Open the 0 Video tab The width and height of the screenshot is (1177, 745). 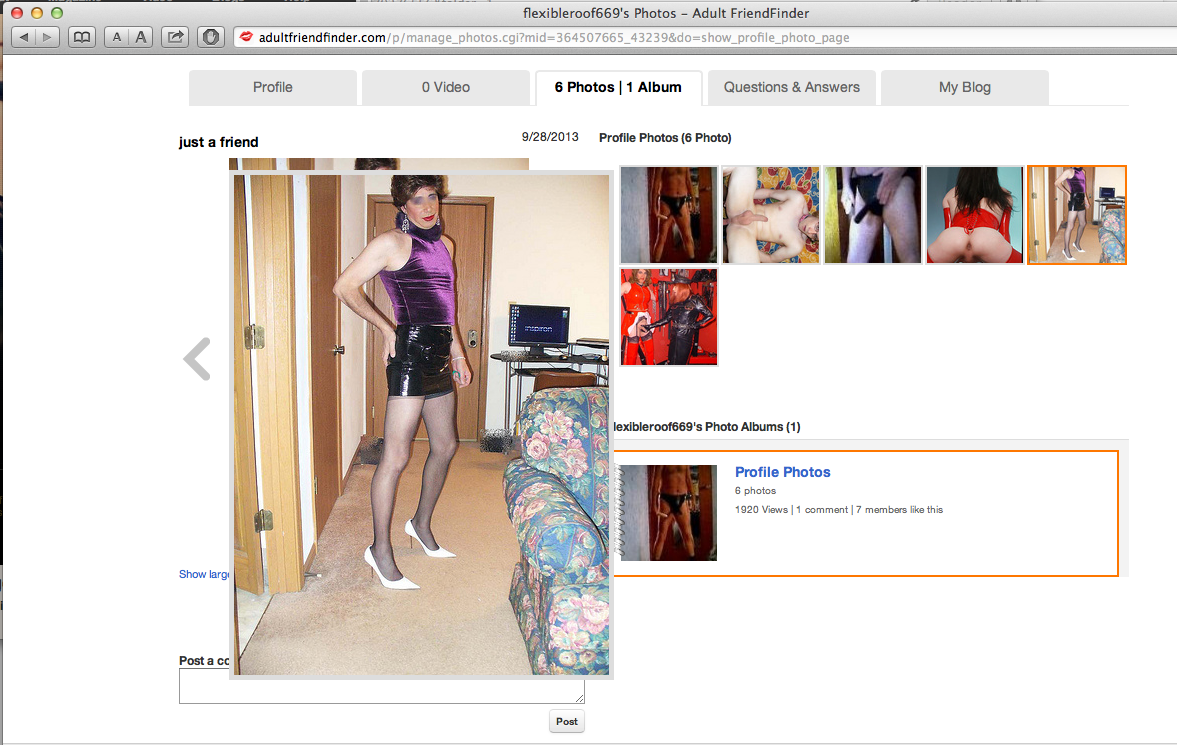click(x=445, y=88)
